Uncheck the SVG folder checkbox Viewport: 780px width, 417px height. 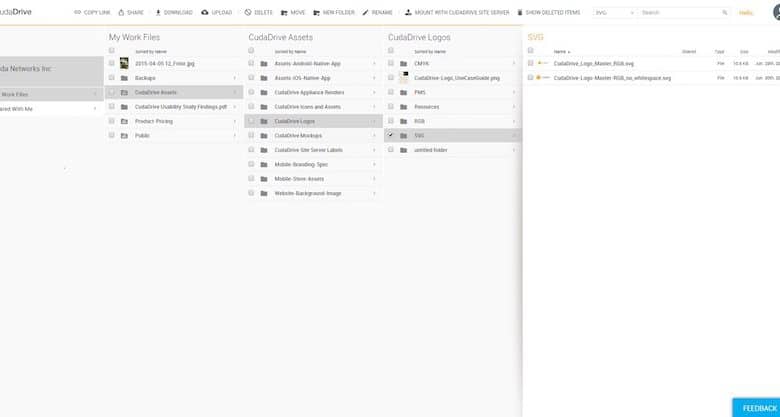tap(391, 135)
